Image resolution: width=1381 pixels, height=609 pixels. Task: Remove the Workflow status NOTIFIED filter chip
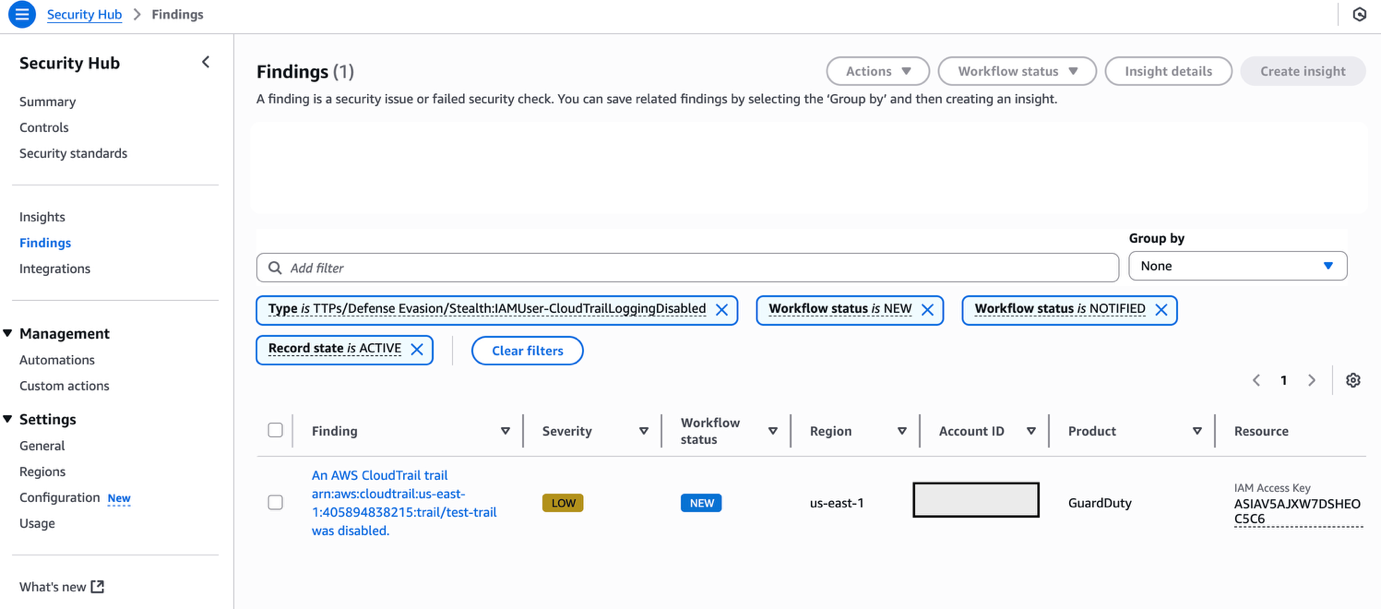point(1162,310)
